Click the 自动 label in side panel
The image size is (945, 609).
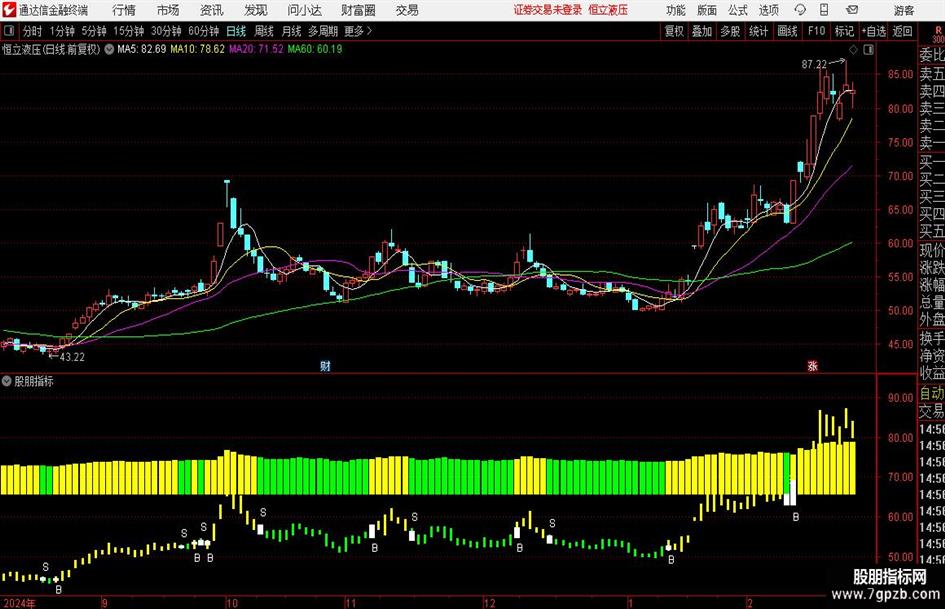932,393
